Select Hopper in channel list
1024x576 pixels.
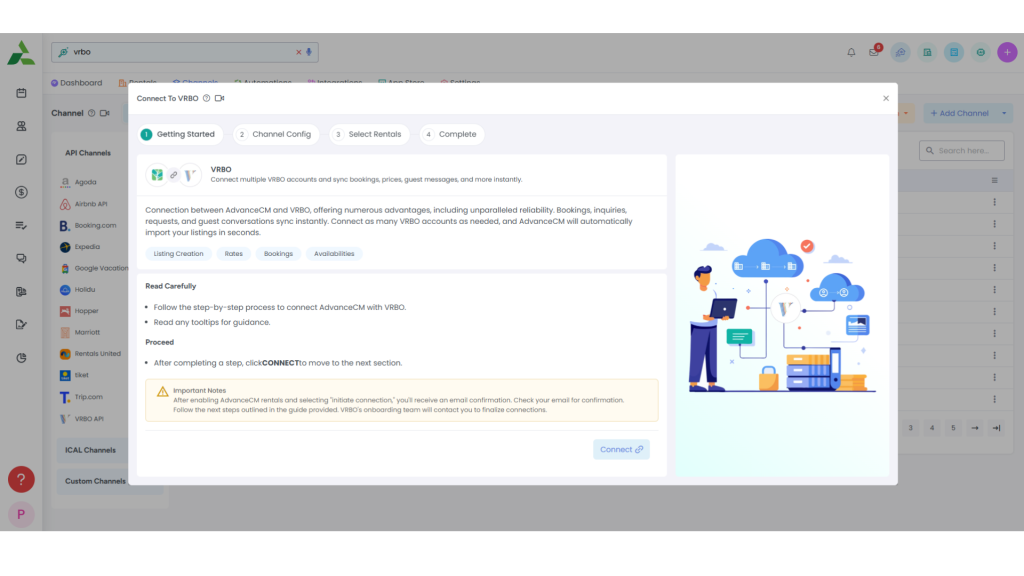point(86,311)
